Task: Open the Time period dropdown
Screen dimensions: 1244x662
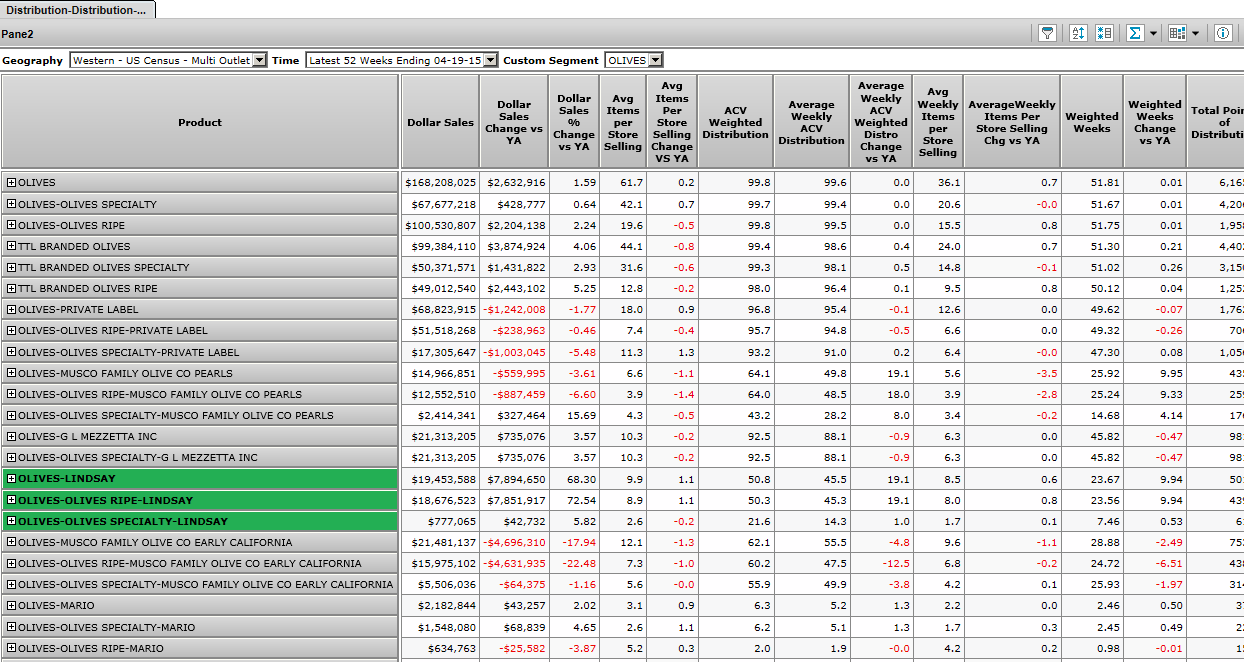Action: (490, 60)
